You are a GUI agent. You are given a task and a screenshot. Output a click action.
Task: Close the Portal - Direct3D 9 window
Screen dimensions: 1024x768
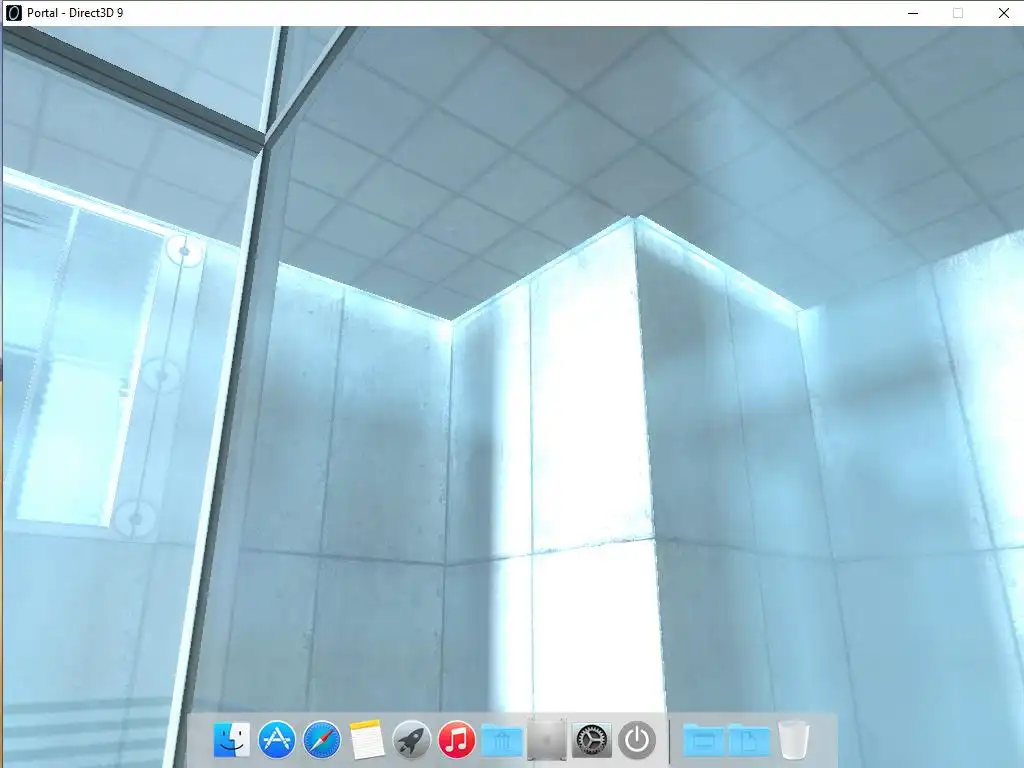[x=1003, y=13]
